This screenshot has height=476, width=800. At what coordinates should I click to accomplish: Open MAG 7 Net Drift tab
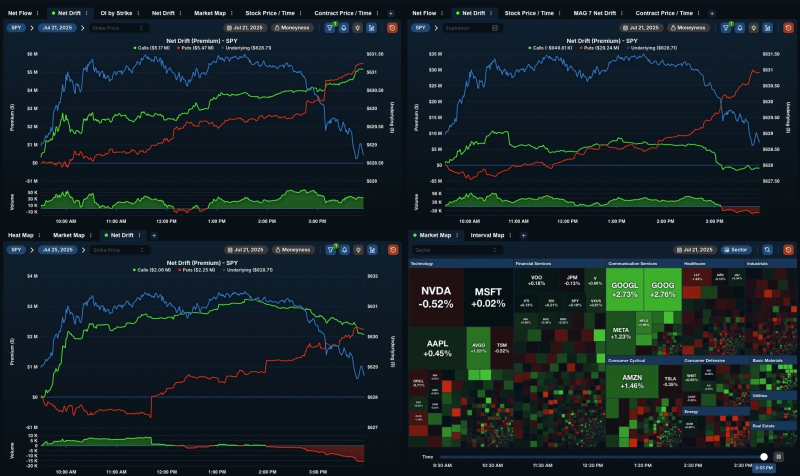coord(594,13)
